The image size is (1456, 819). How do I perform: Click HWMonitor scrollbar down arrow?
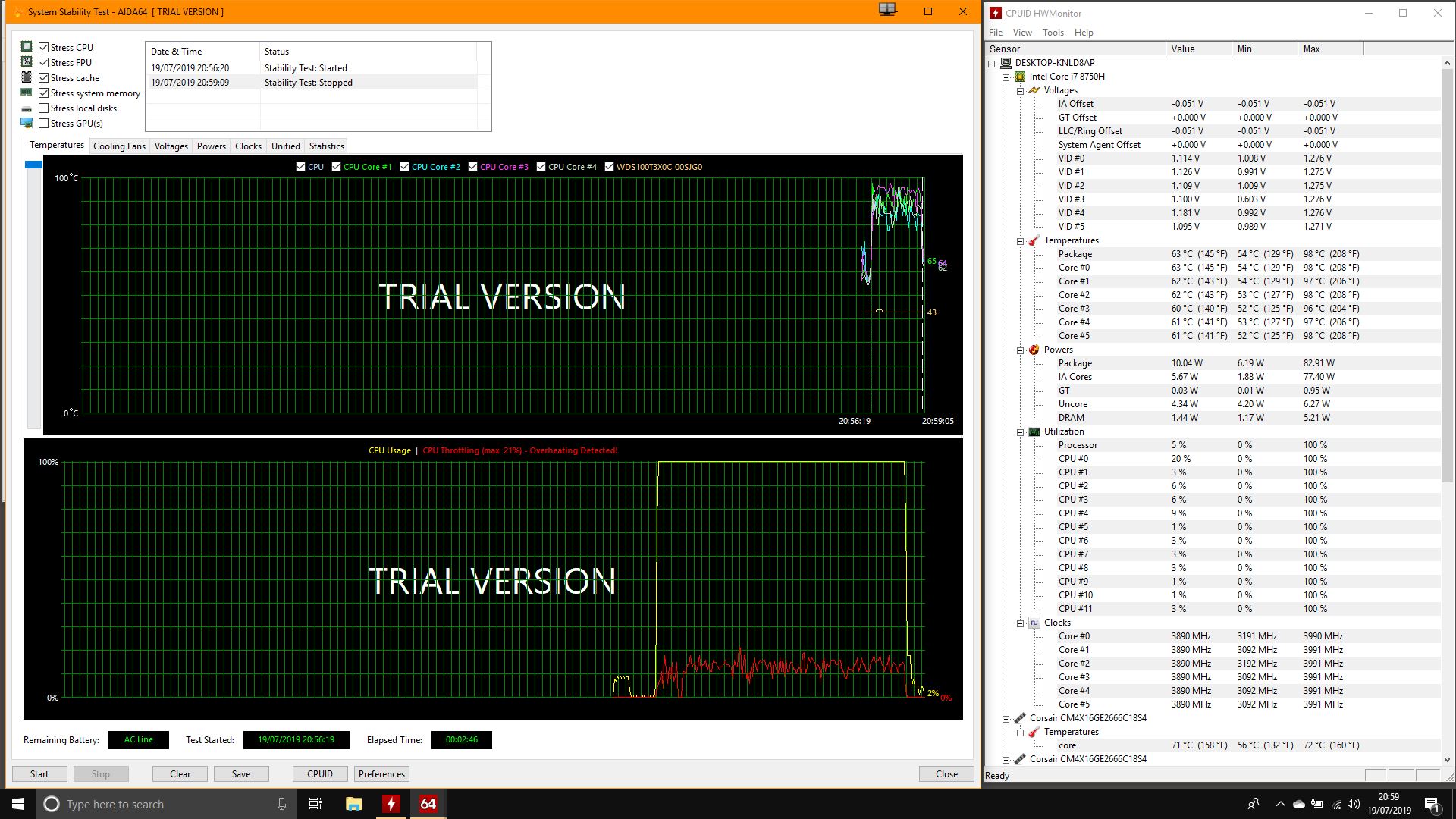[1447, 759]
